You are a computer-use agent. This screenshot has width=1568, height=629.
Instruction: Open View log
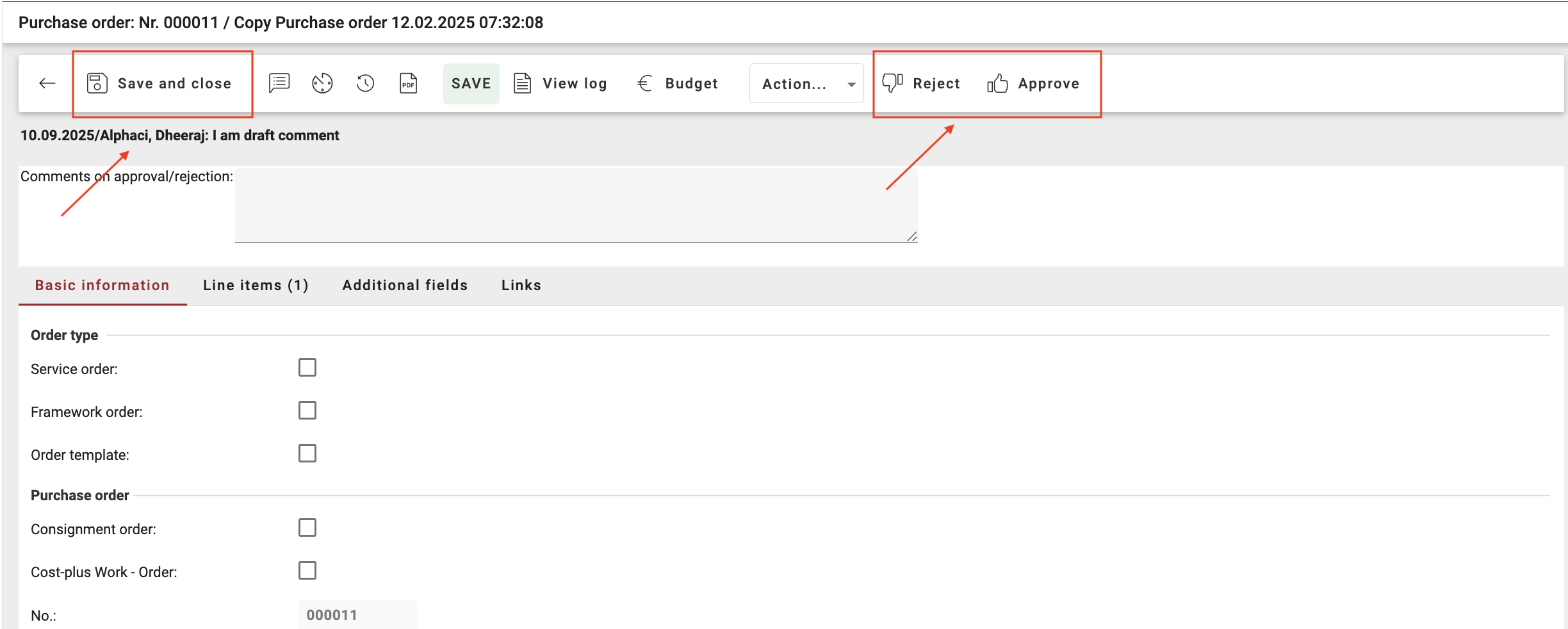560,83
